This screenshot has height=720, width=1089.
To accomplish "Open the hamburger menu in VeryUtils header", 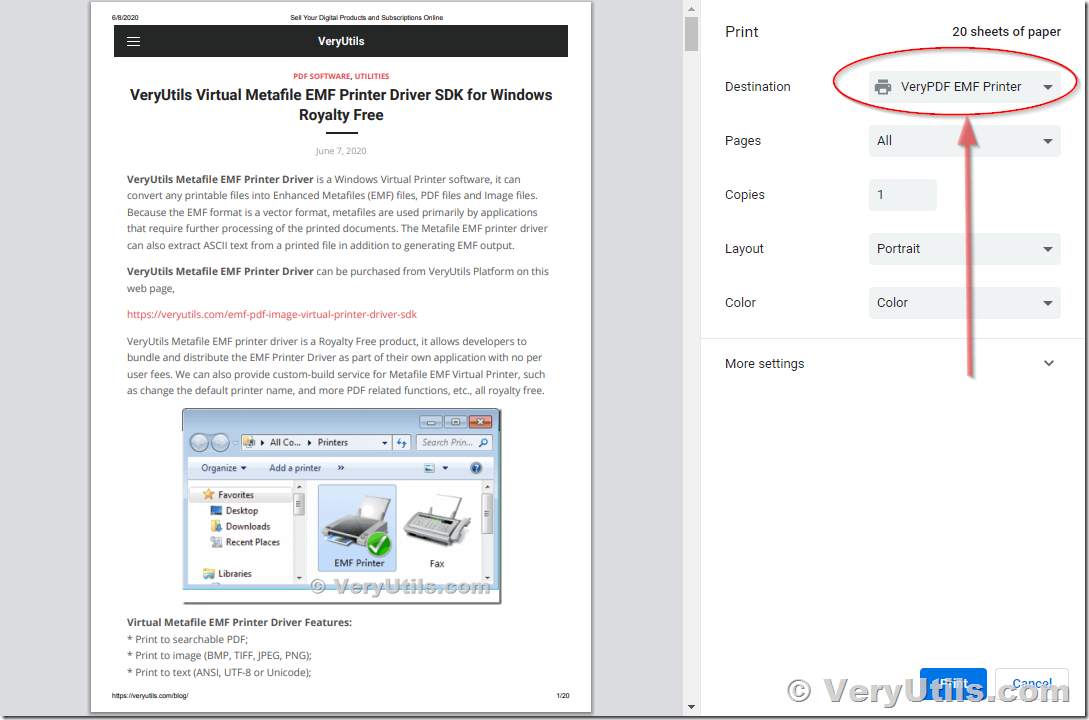I will (133, 42).
